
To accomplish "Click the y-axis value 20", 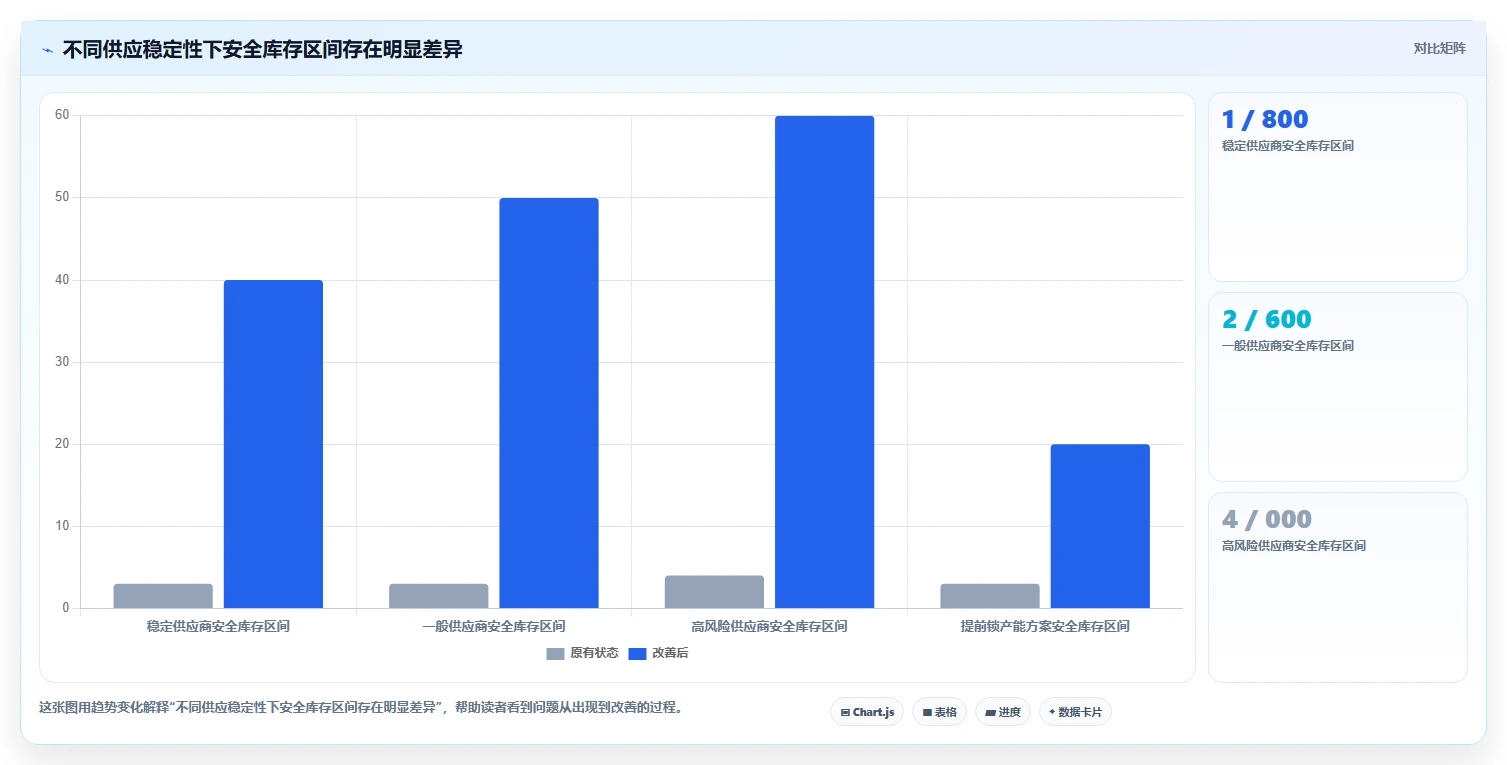I will [x=62, y=444].
